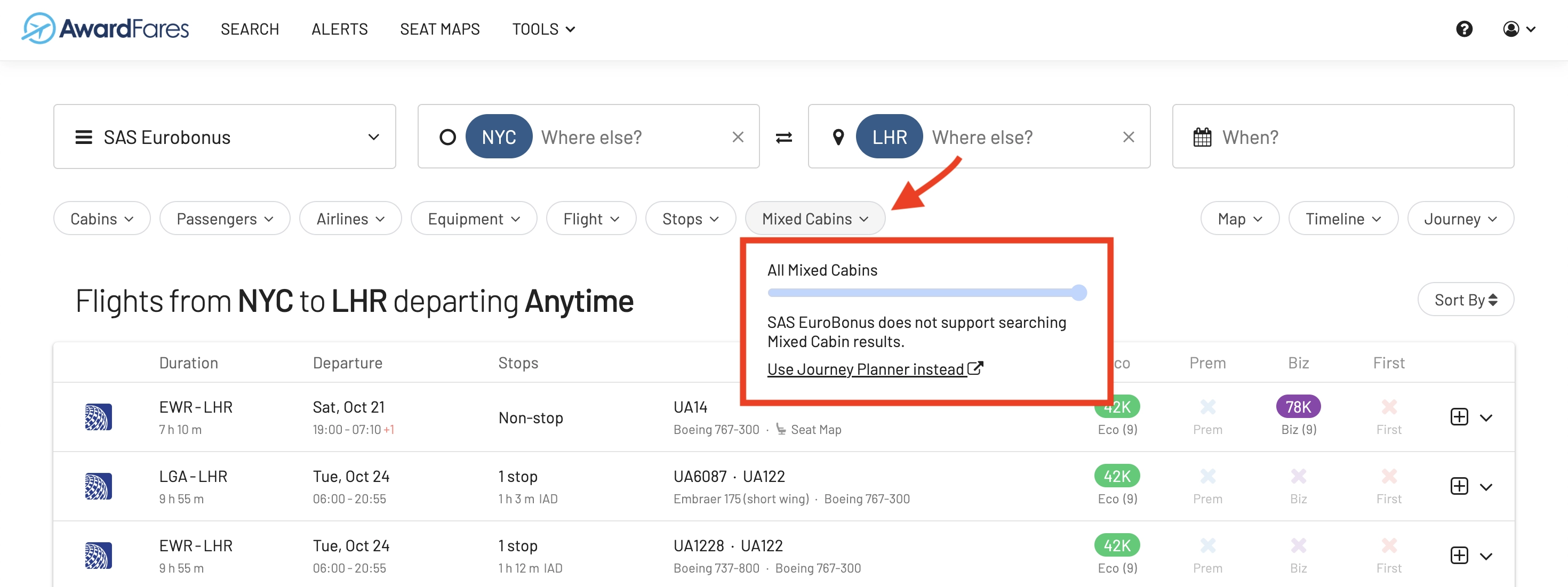Click the United logo on LGA-LHR row
Image resolution: width=1568 pixels, height=587 pixels.
click(98, 486)
